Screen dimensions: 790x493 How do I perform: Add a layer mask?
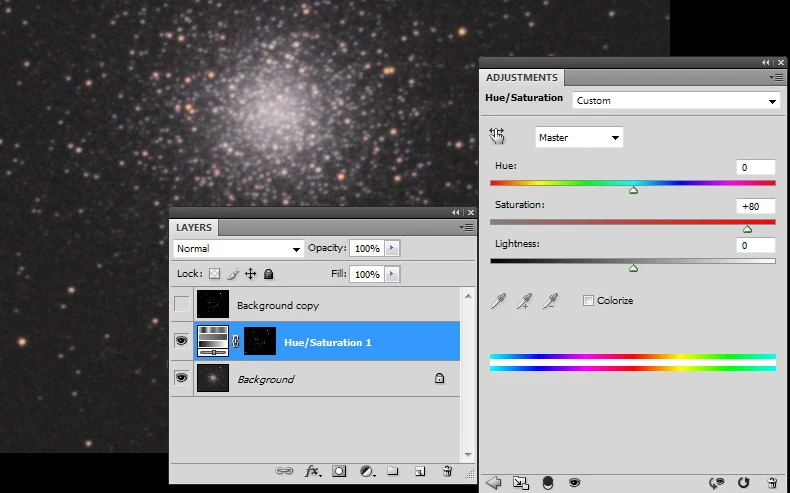(x=339, y=471)
